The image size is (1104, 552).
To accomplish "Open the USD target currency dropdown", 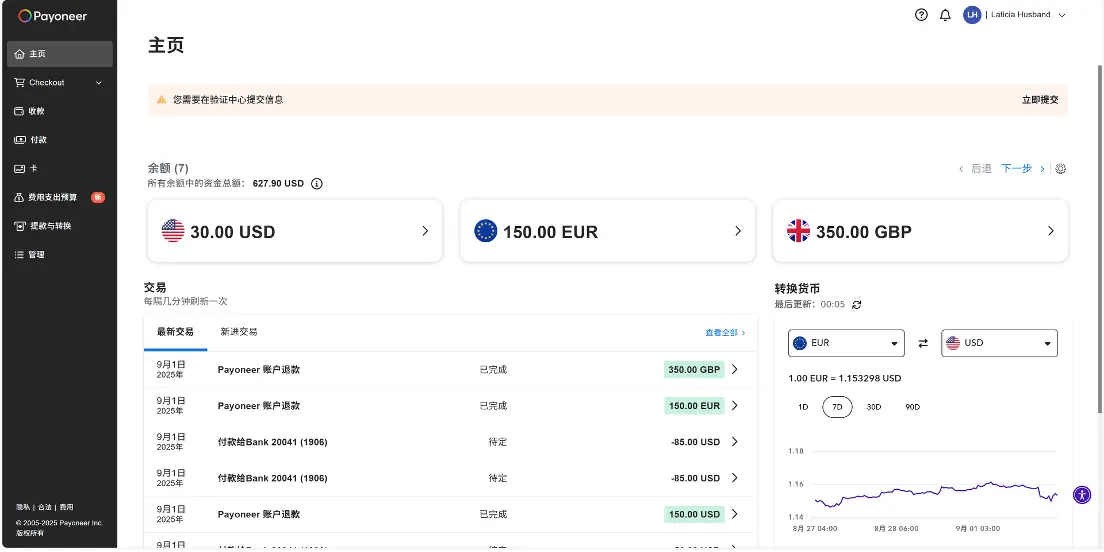I will click(999, 343).
